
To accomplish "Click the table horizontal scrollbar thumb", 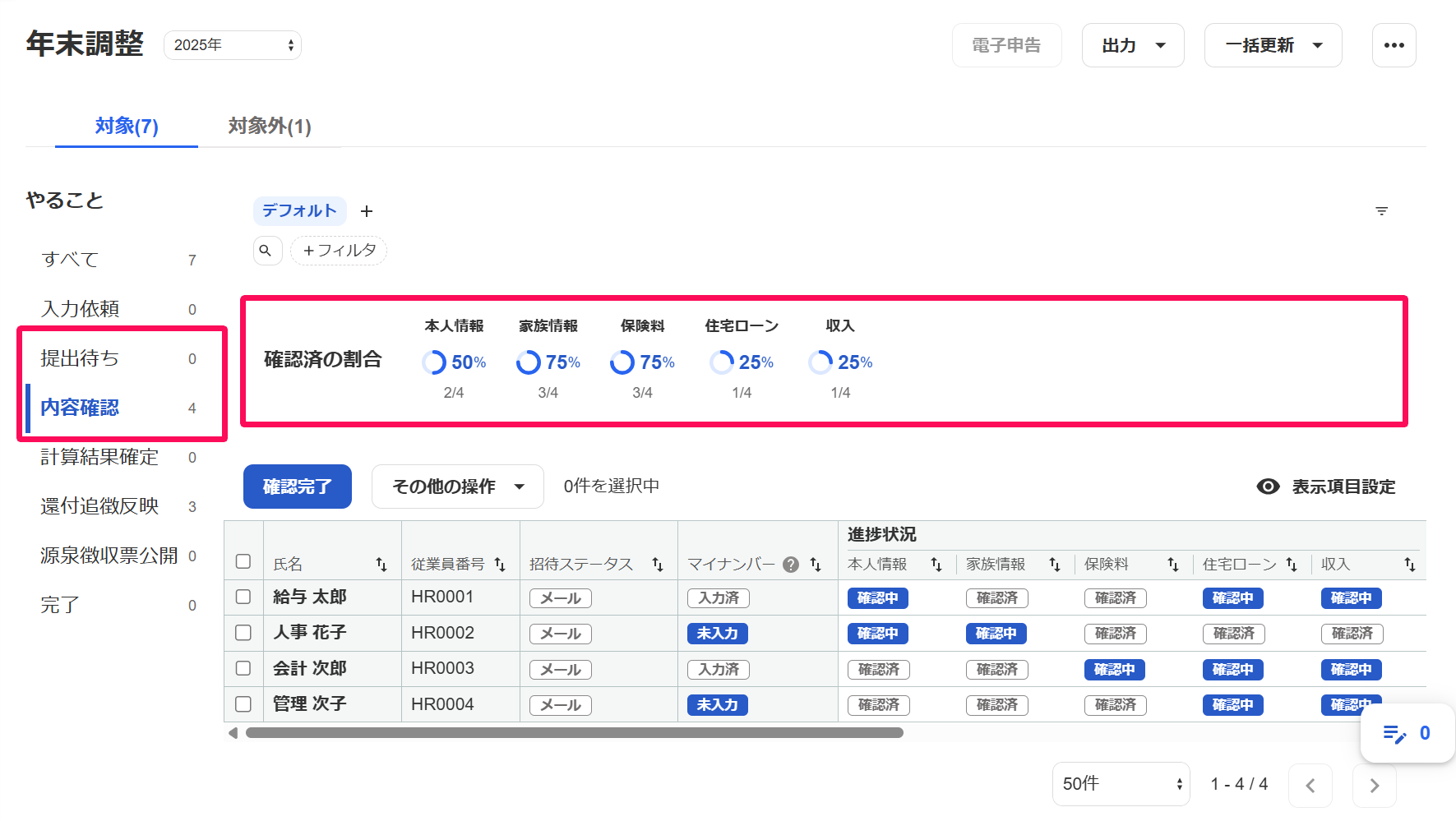I will pos(574,732).
